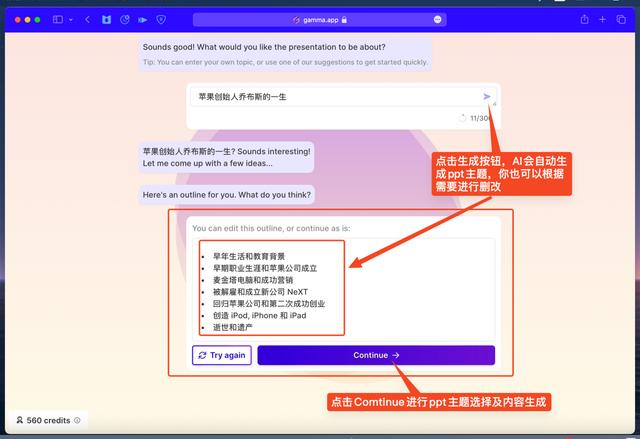Add a new tab with the plus icon
The image size is (640, 439).
point(602,19)
